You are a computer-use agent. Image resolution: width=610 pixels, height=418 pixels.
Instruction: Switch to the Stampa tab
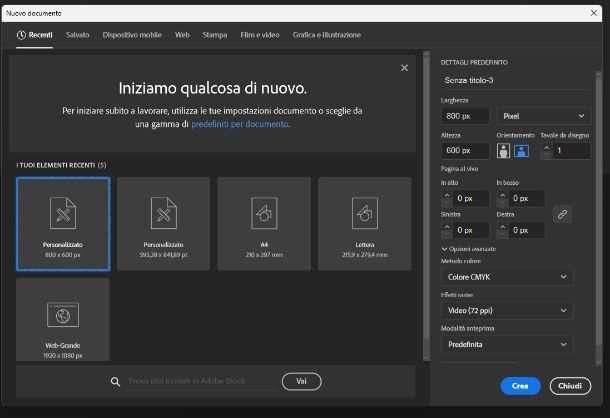click(215, 35)
